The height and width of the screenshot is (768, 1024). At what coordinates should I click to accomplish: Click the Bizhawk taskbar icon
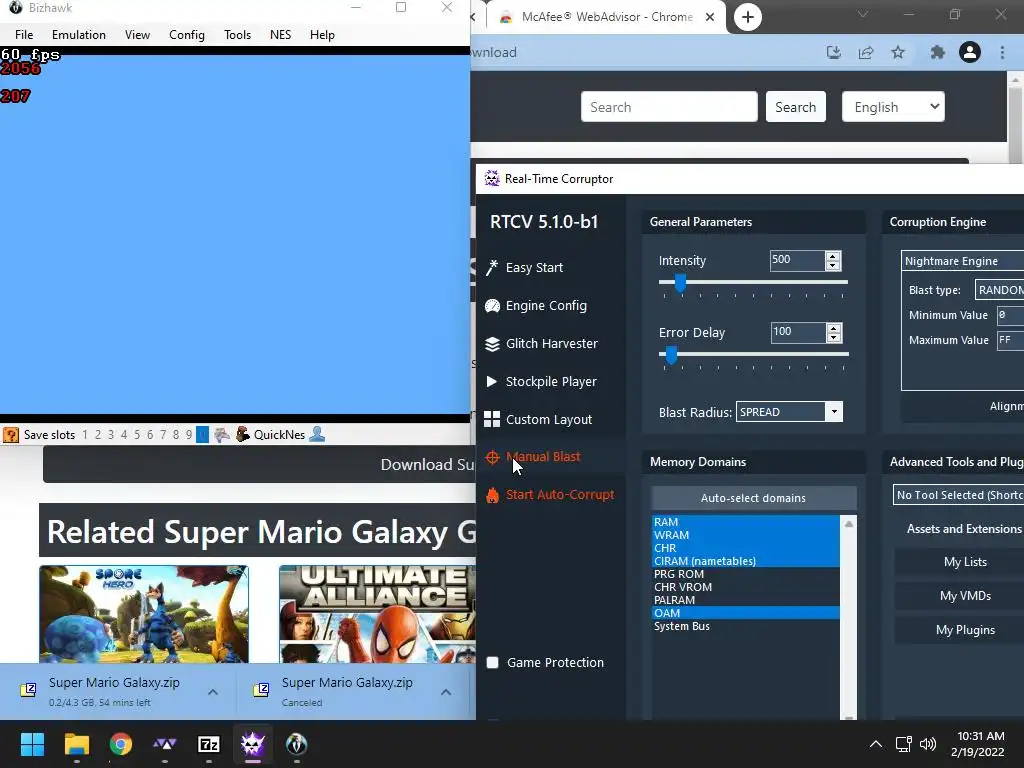[296, 744]
